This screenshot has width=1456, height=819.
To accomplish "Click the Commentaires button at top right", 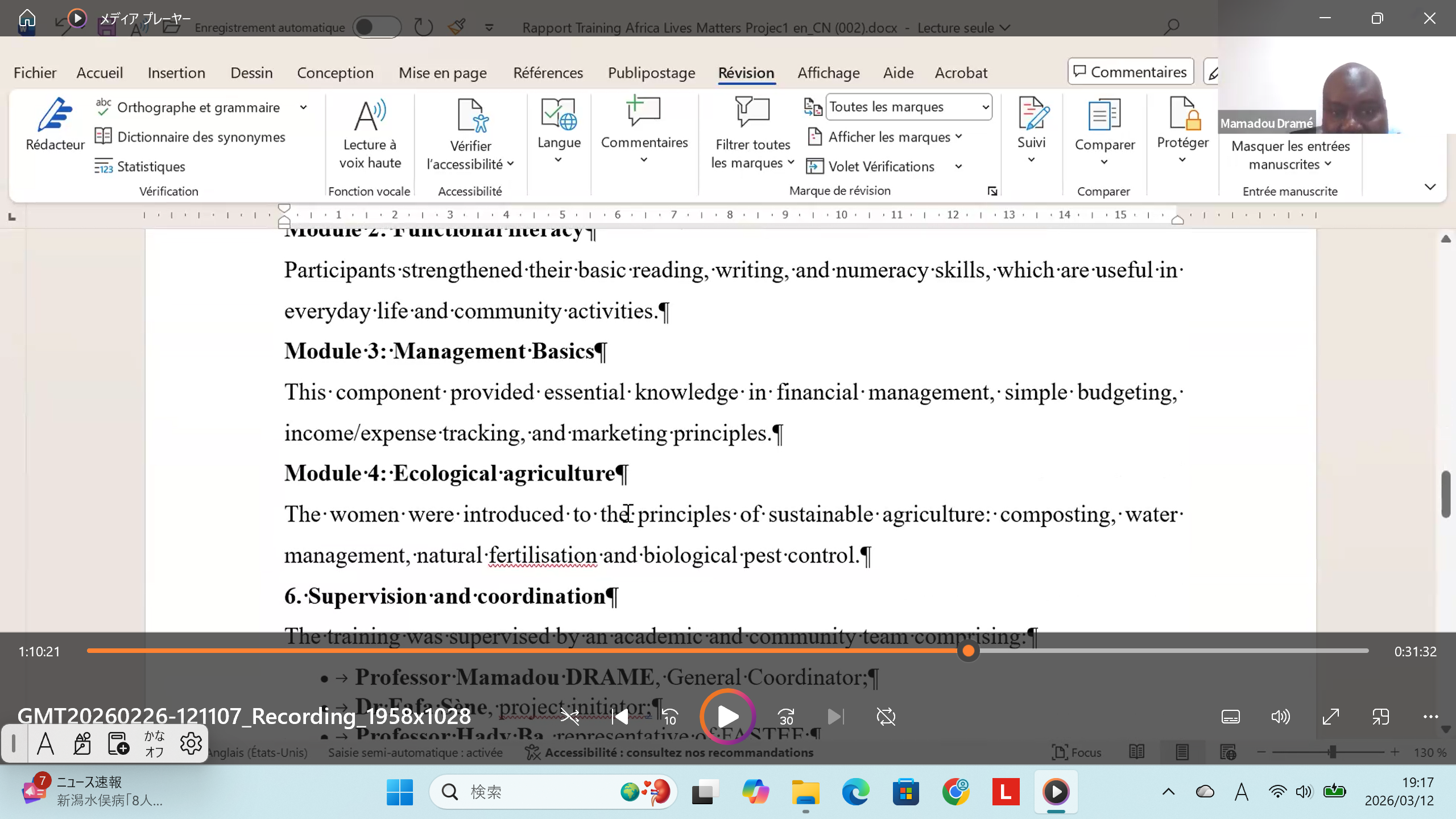I will click(1130, 72).
